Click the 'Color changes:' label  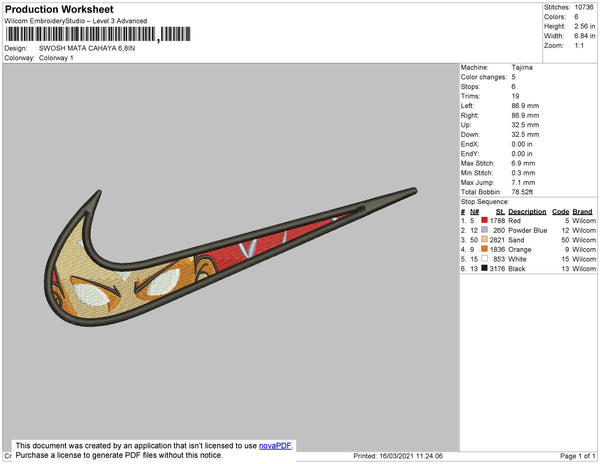(x=483, y=77)
